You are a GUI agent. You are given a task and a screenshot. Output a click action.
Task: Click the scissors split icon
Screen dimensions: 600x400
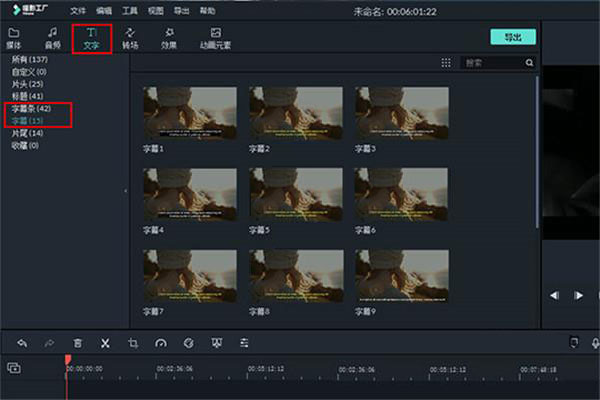click(x=105, y=343)
